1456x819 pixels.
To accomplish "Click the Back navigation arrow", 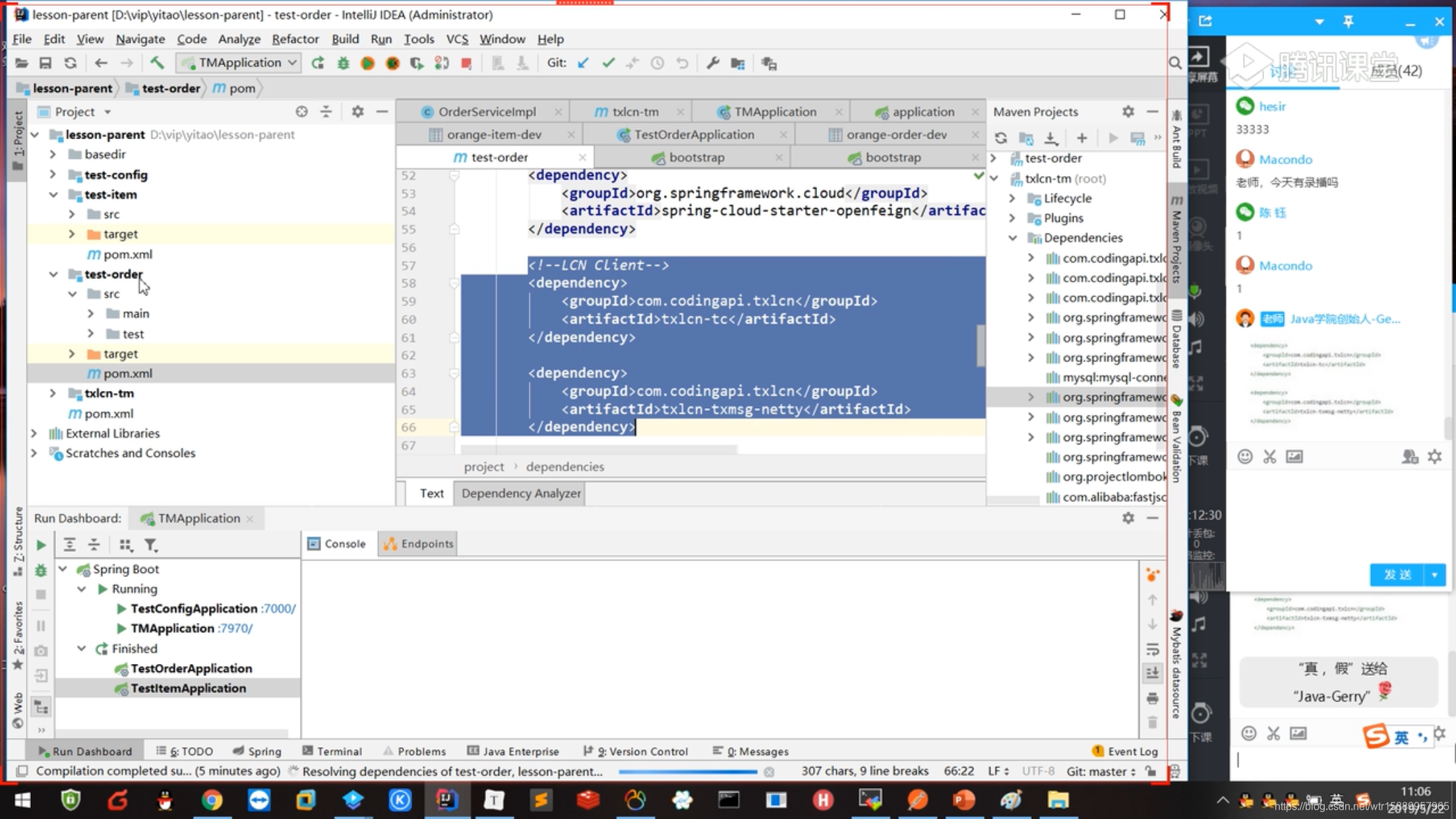I will point(101,63).
